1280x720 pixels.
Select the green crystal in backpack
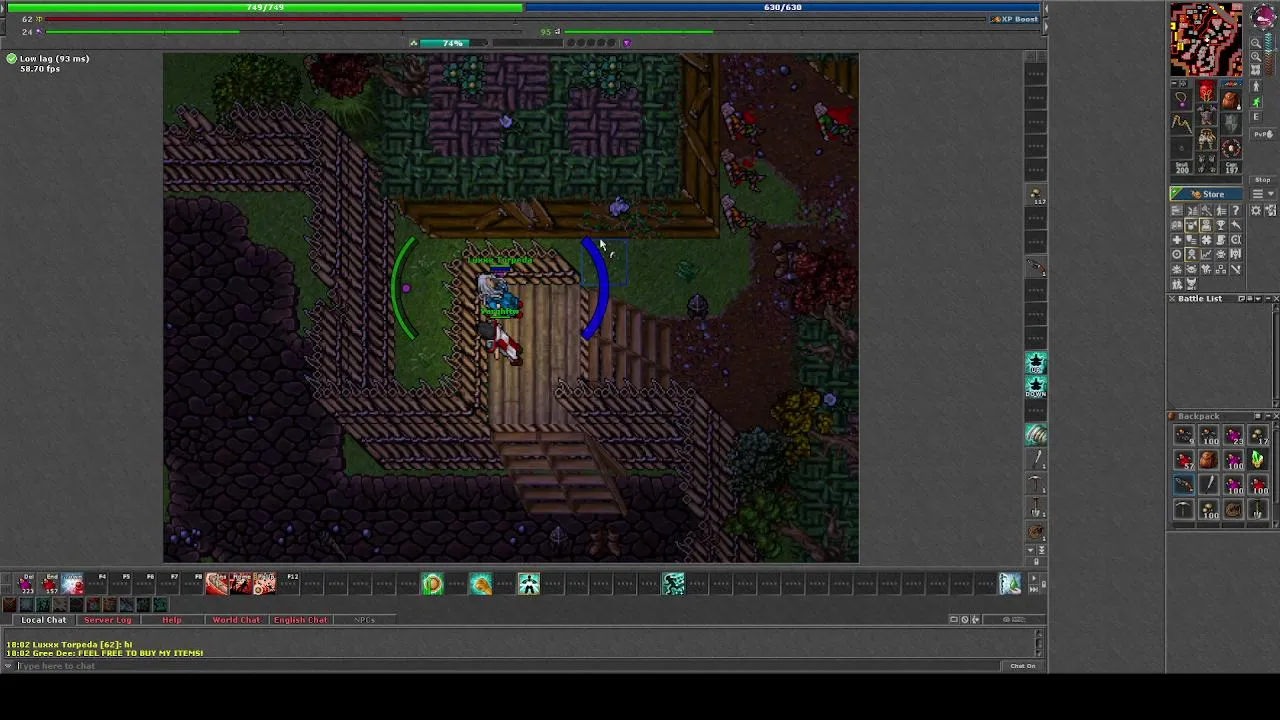(1258, 459)
